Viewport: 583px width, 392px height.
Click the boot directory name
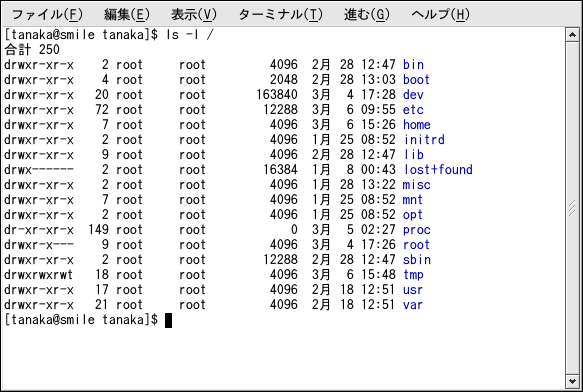coord(416,80)
